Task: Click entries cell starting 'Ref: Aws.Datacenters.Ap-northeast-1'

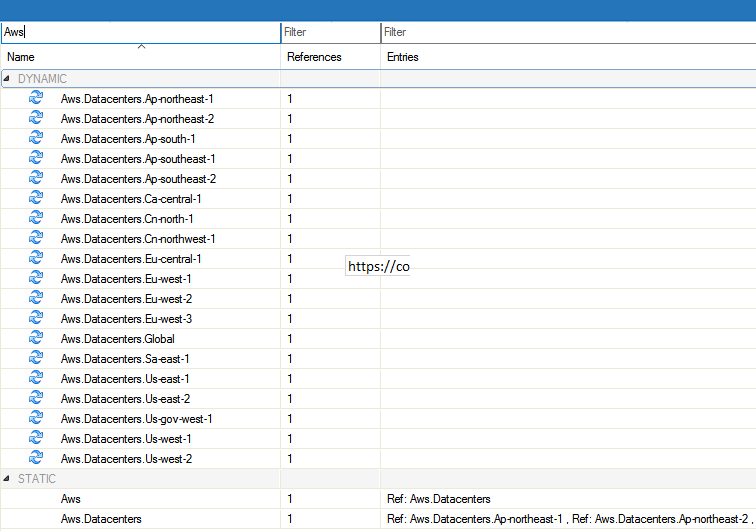Action: (569, 519)
